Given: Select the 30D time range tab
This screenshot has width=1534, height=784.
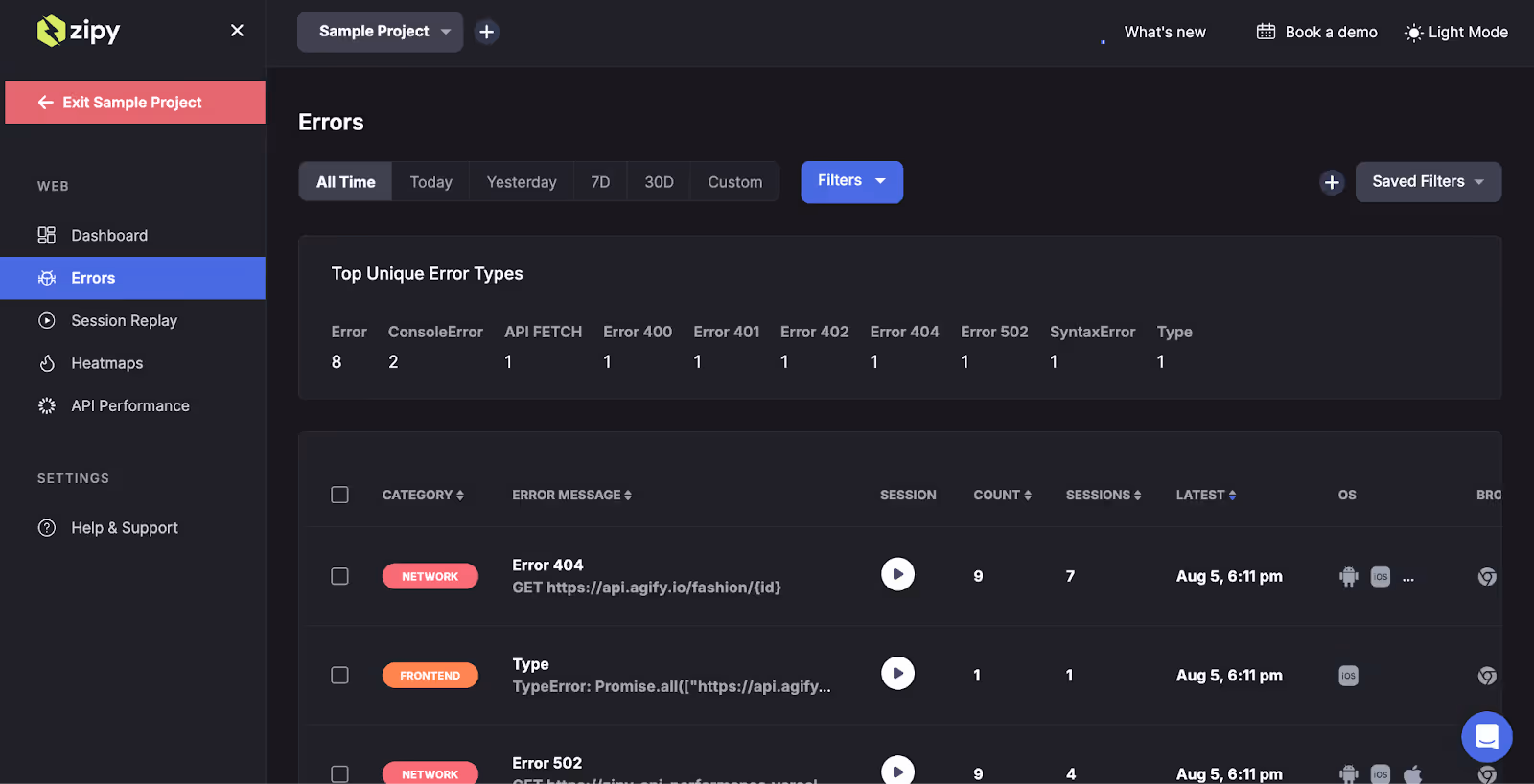Looking at the screenshot, I should [659, 182].
